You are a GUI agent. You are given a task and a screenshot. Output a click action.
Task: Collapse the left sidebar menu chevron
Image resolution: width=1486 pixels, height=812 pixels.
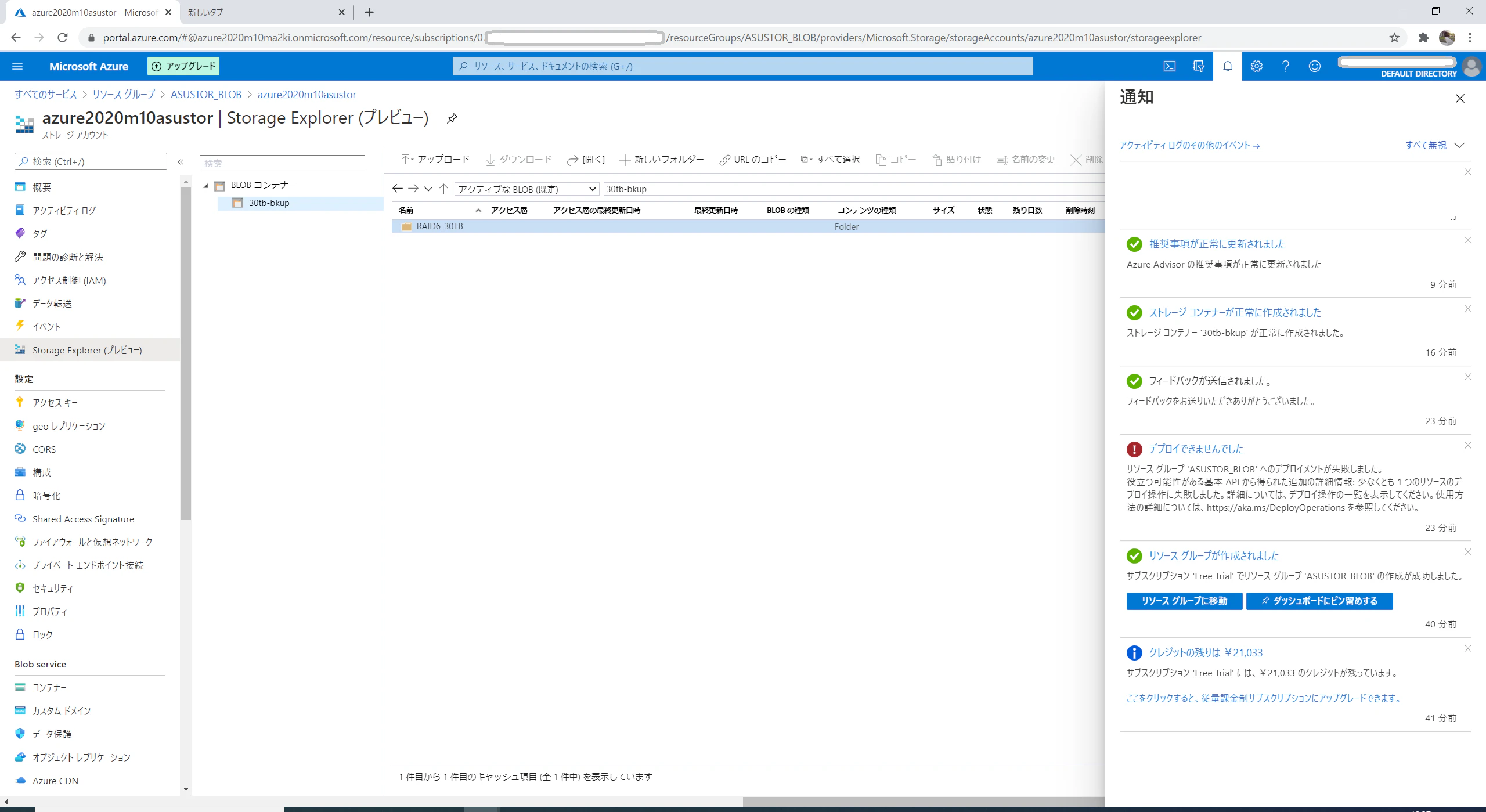tap(181, 162)
